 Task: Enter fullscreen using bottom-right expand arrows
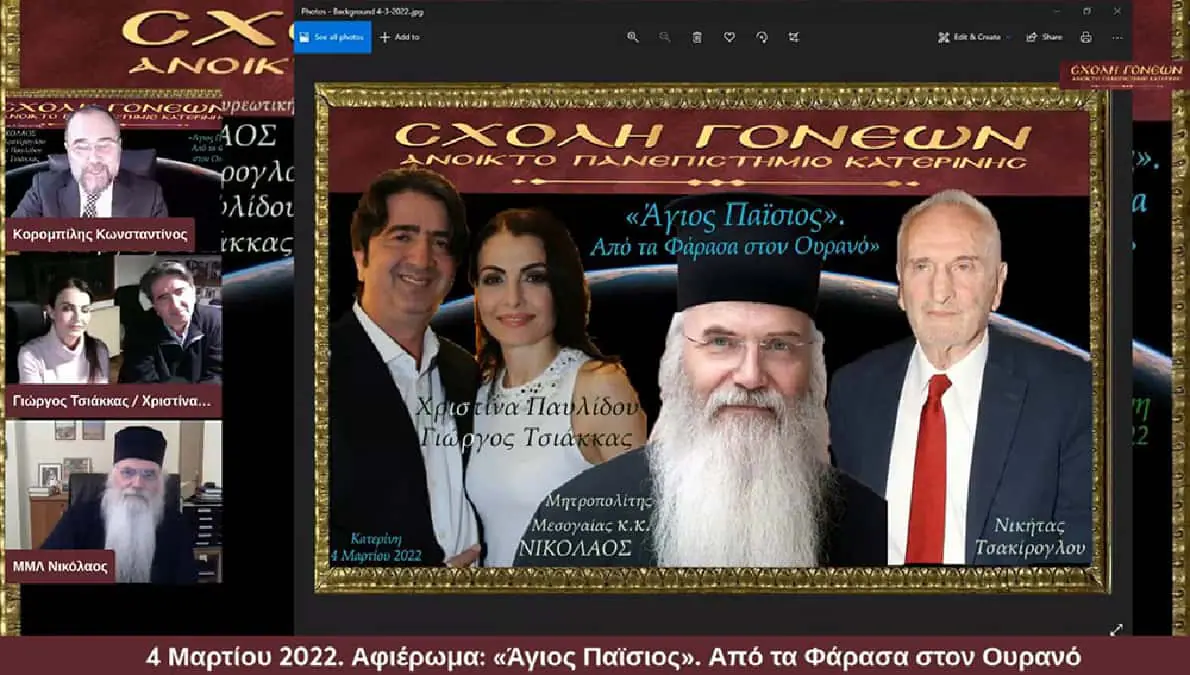tap(1116, 629)
